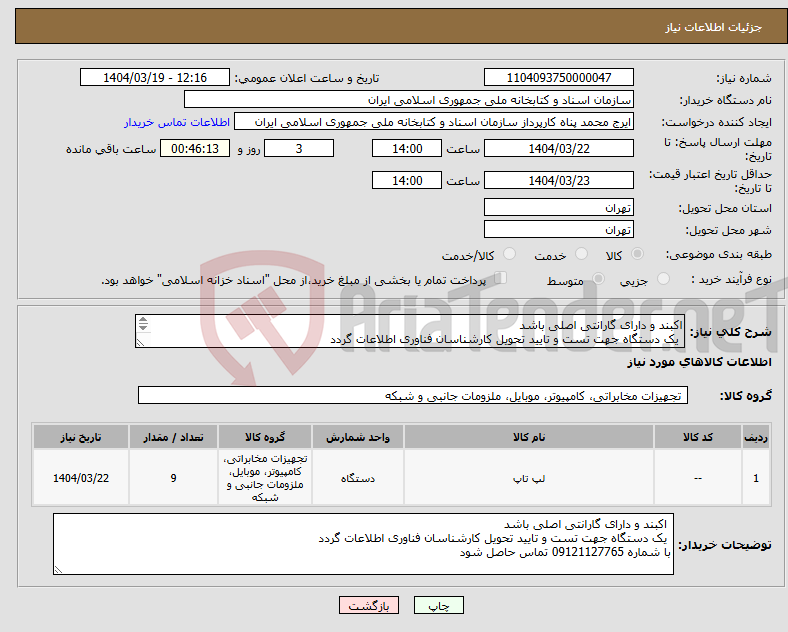Click the quantity cell showing 9
The width and height of the screenshot is (788, 632).
173,478
